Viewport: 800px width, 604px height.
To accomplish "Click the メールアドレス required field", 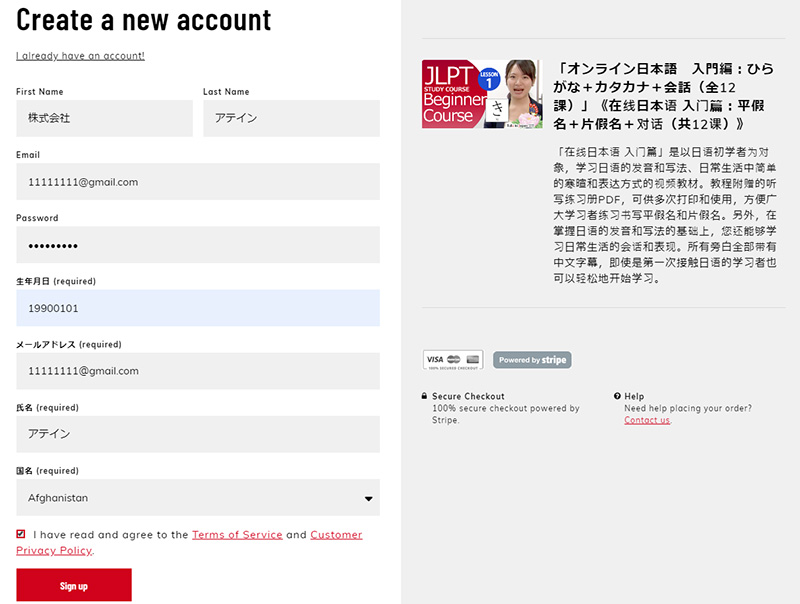I will (x=198, y=371).
